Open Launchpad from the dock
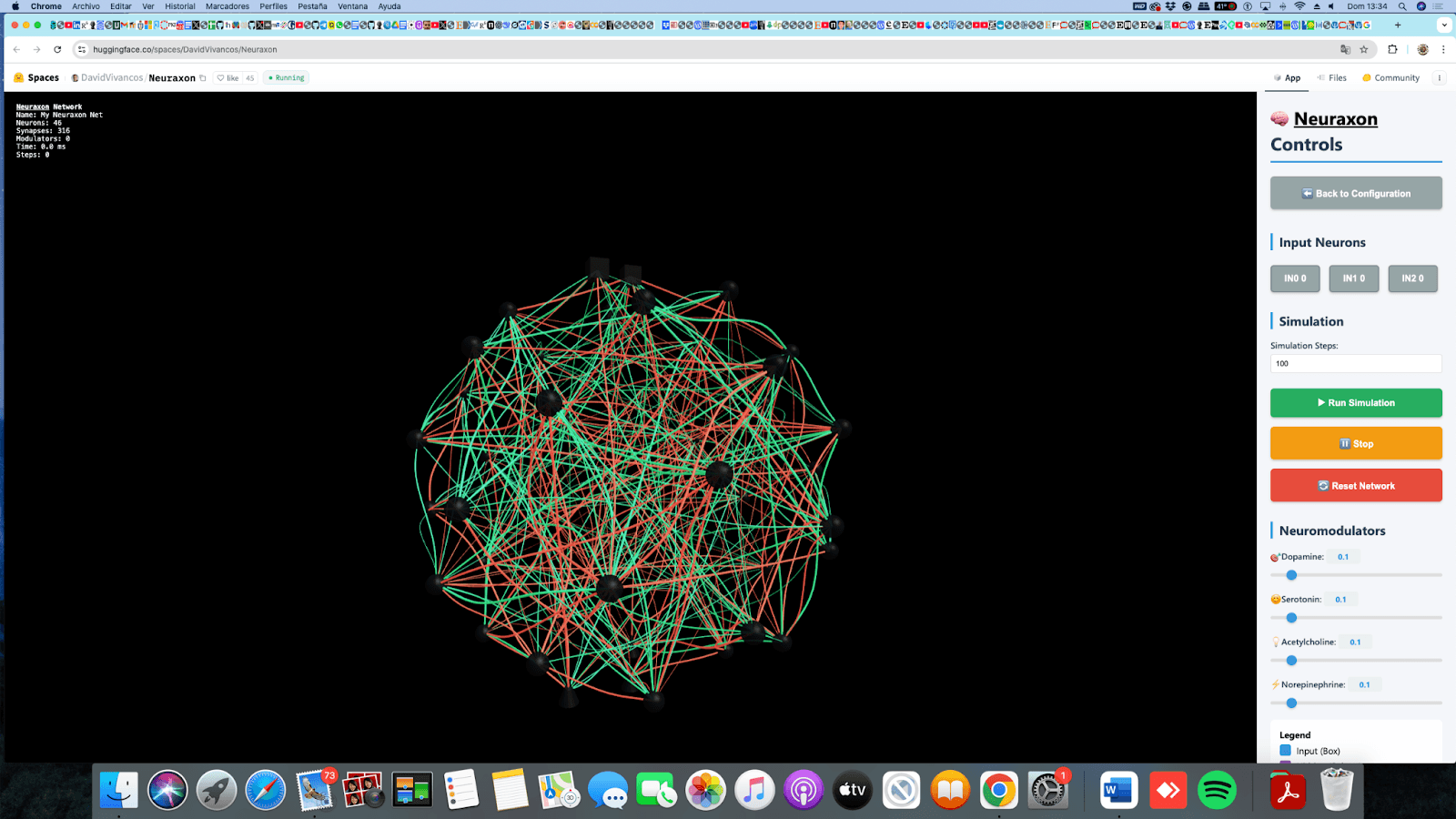 pos(217,790)
